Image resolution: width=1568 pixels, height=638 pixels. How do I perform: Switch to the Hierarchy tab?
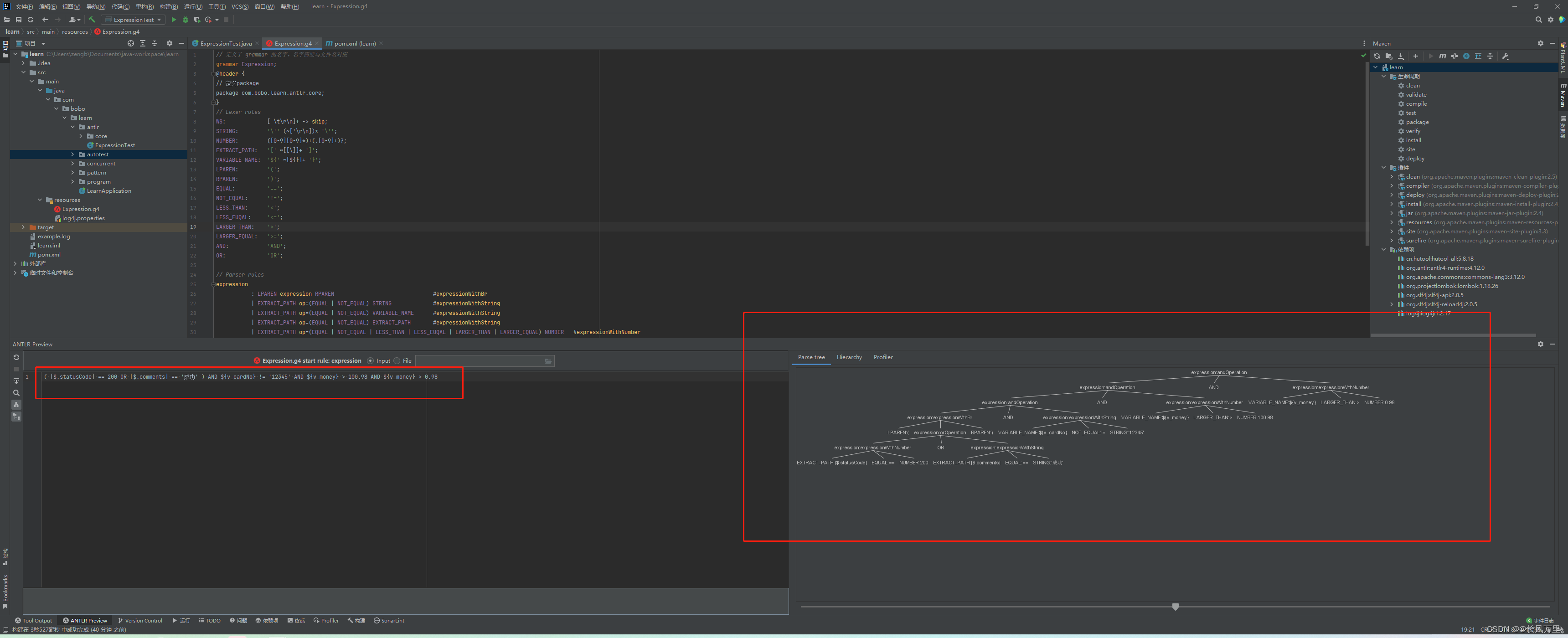[x=849, y=357]
